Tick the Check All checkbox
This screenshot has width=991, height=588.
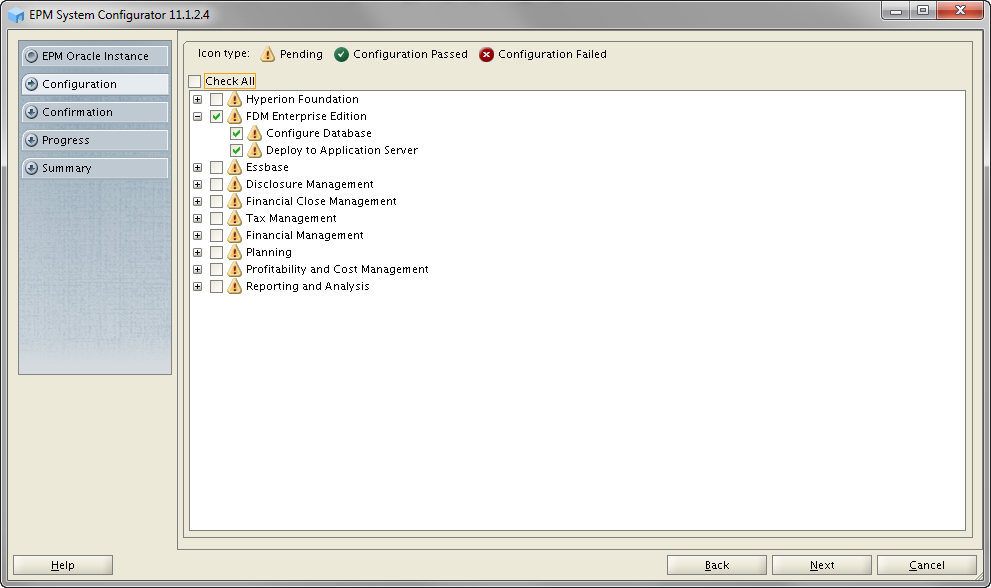(x=195, y=82)
